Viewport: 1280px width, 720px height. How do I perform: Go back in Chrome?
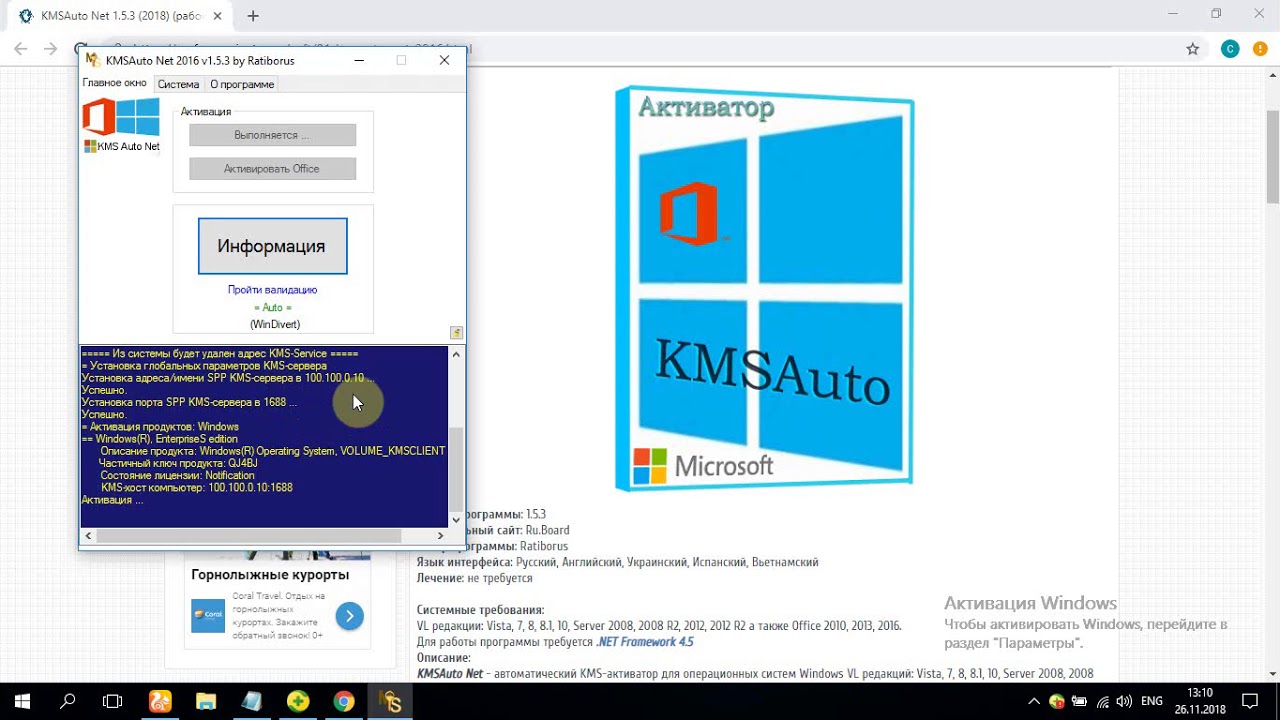coord(21,48)
